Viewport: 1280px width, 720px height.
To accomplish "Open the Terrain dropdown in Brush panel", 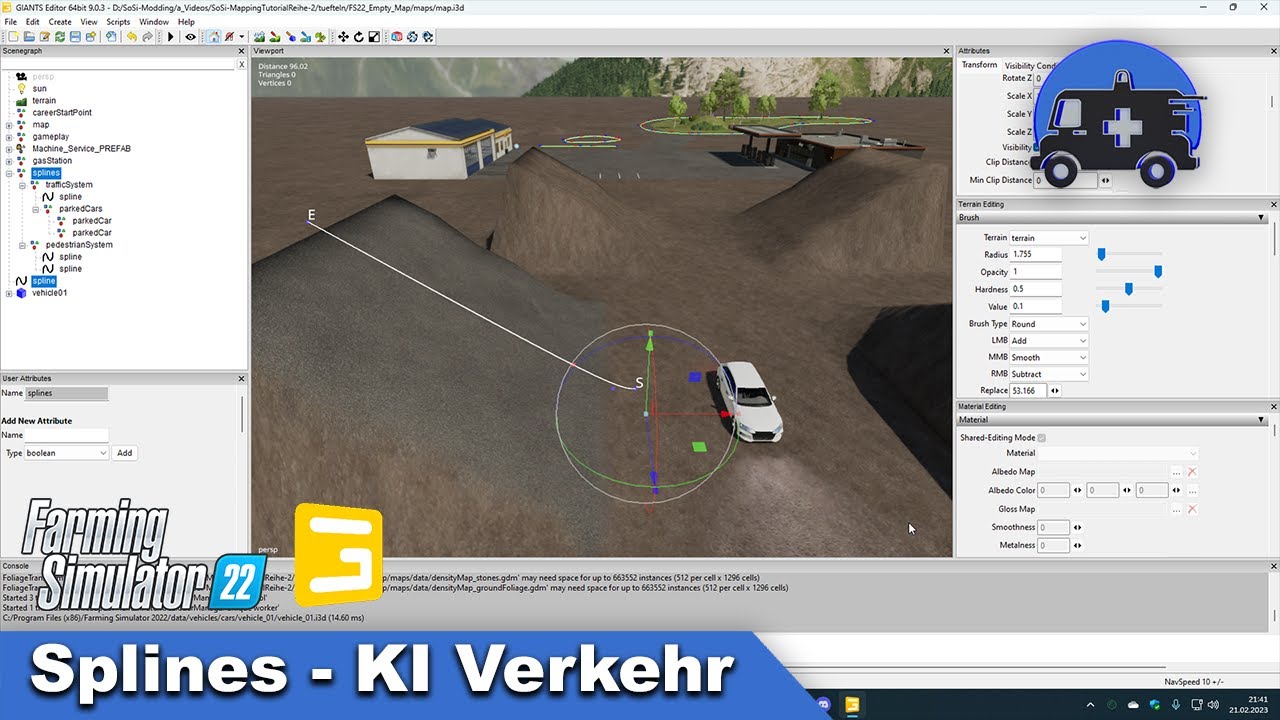I will [1048, 238].
